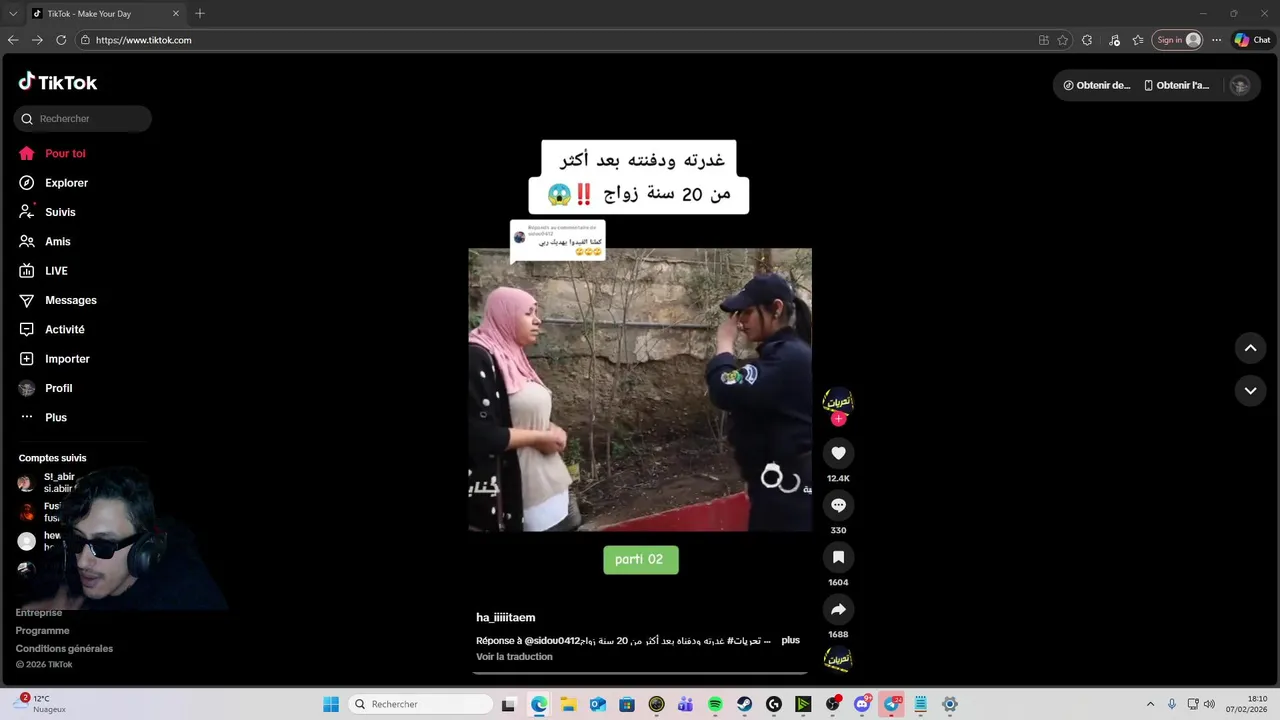Follow the creator with the red plus badge
Screen dimensions: 1280x720
point(838,419)
